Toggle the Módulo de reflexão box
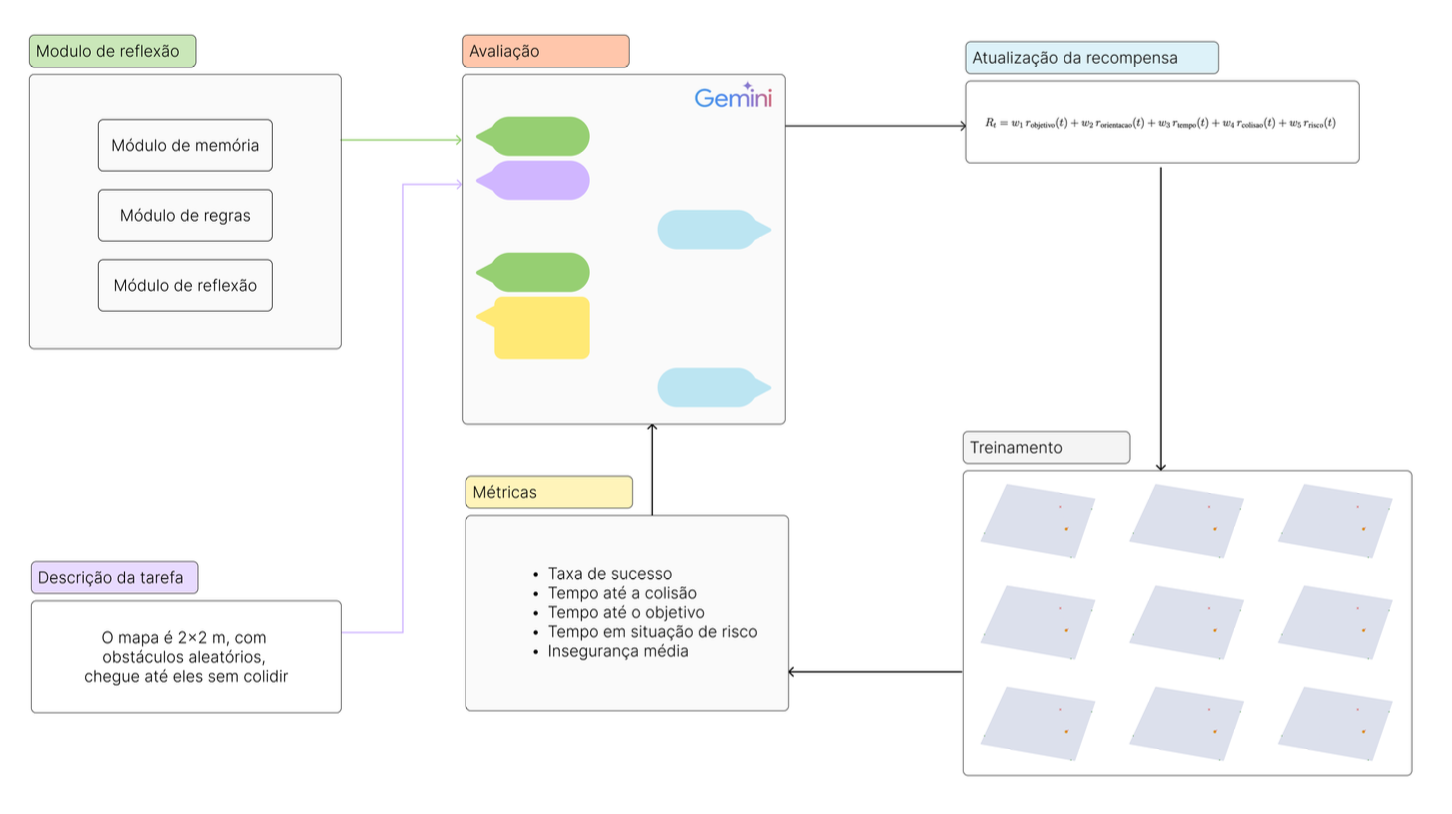Image resolution: width=1452 pixels, height=814 pixels. [185, 285]
